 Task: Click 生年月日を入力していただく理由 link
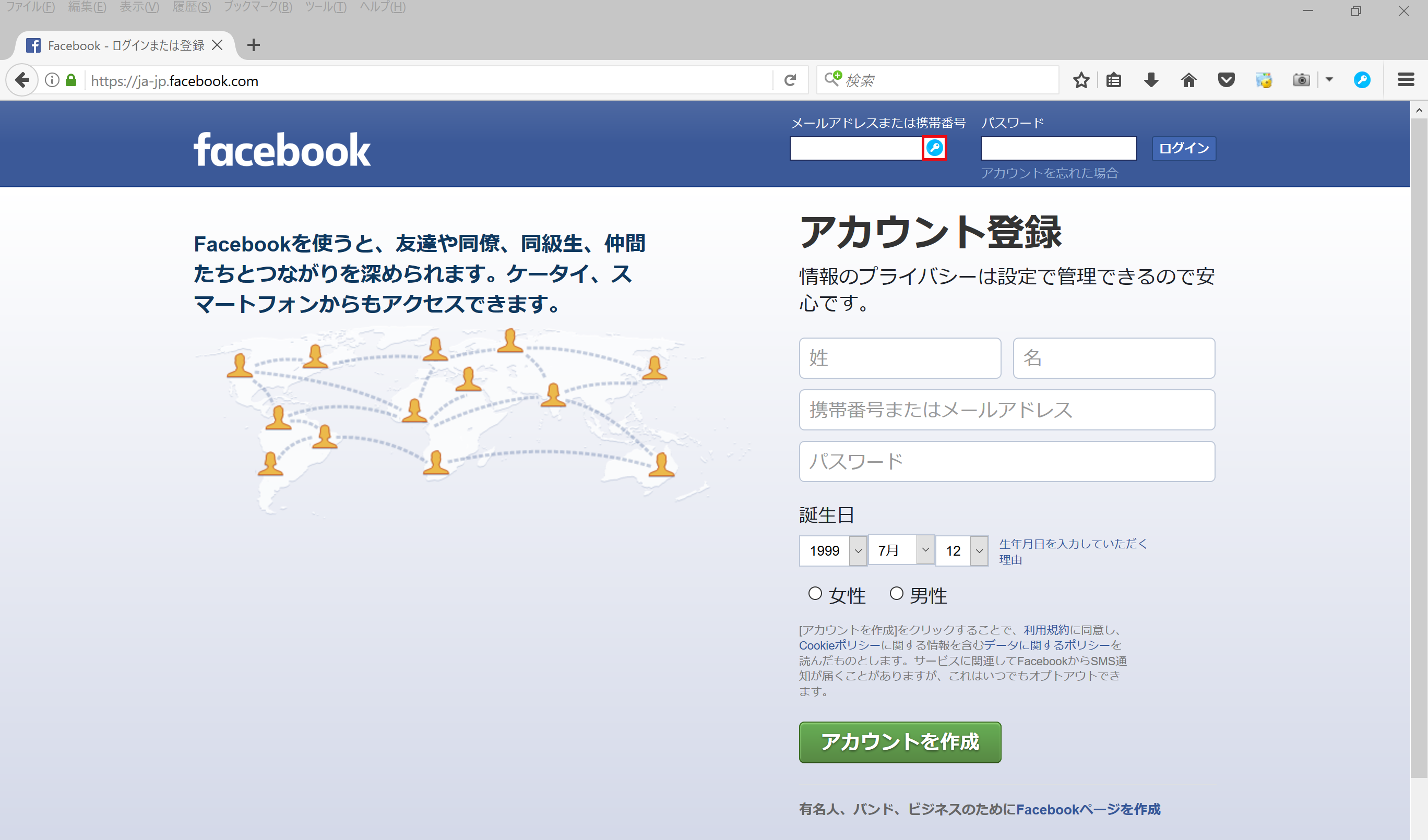coord(1073,551)
